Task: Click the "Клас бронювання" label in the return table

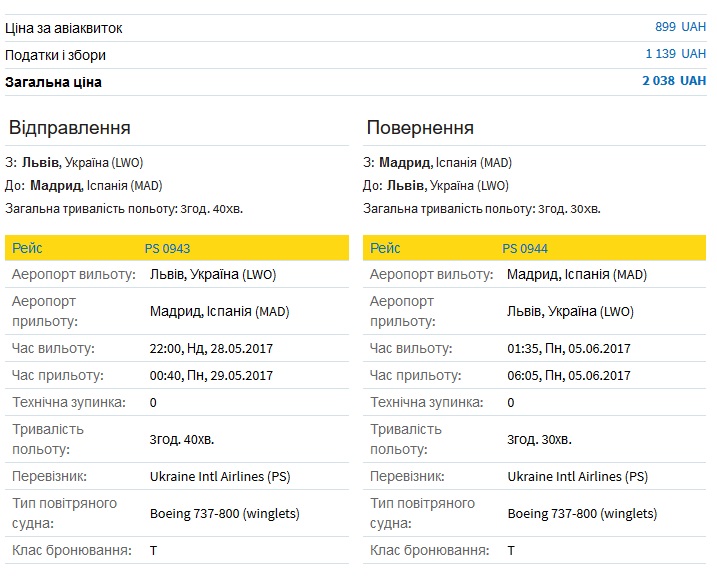Action: (429, 551)
